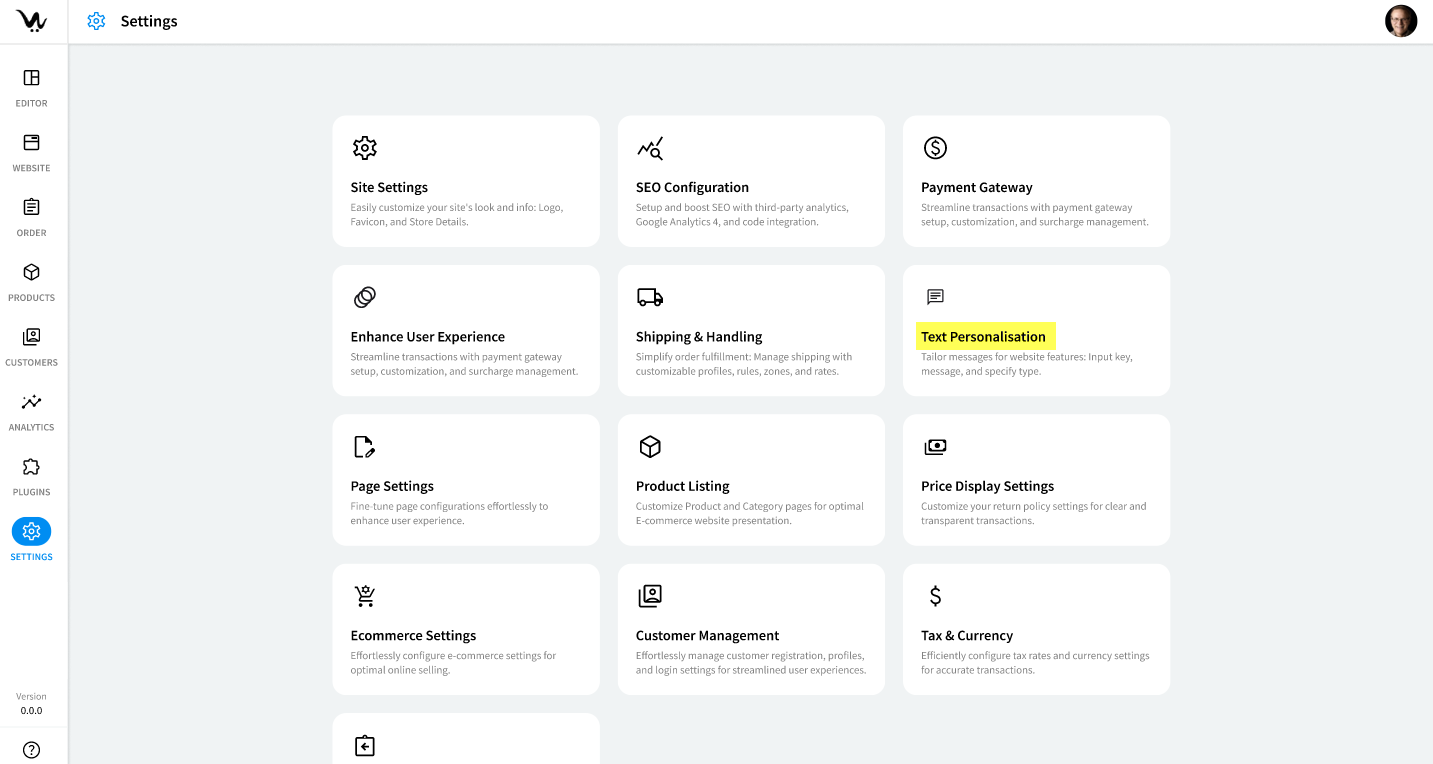The image size is (1433, 764).
Task: Open Plugins puzzle icon
Action: (31, 467)
